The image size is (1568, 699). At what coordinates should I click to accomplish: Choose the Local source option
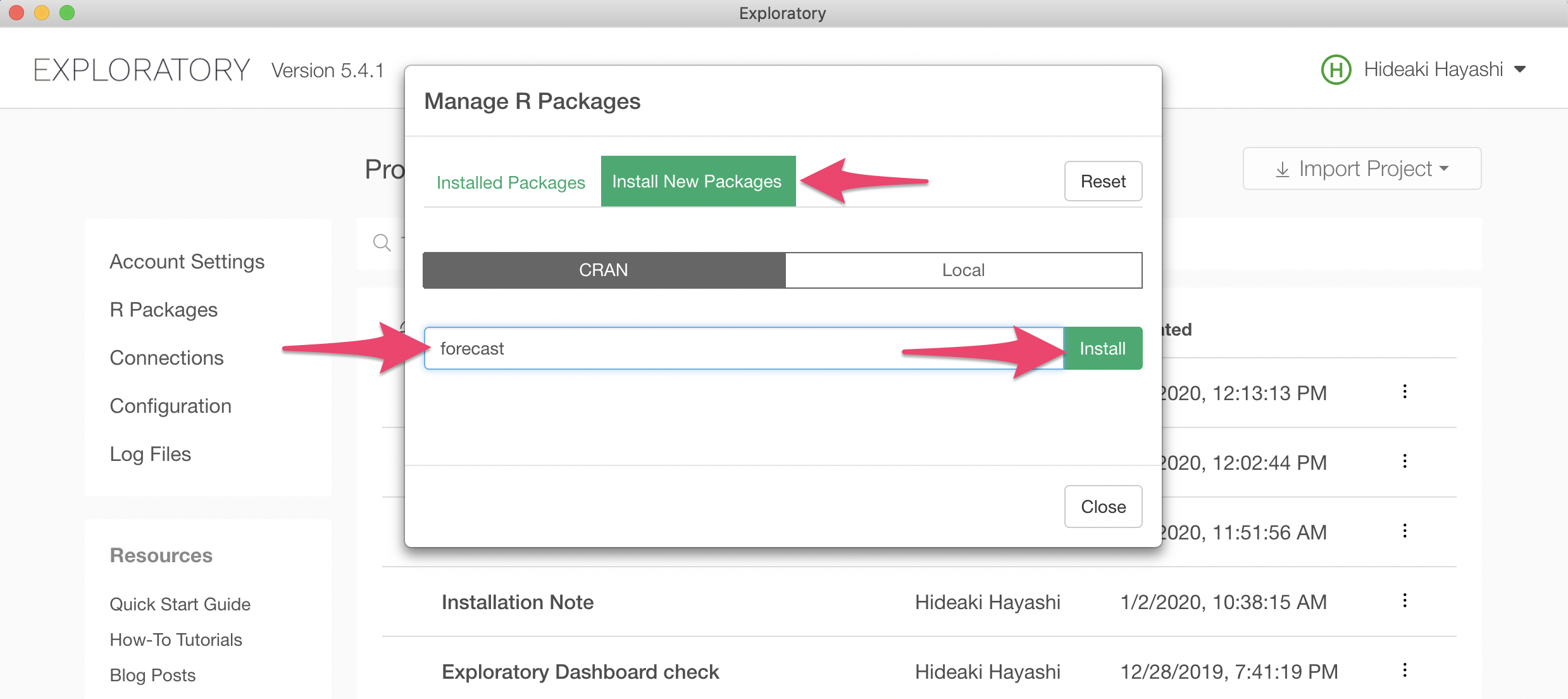point(963,270)
